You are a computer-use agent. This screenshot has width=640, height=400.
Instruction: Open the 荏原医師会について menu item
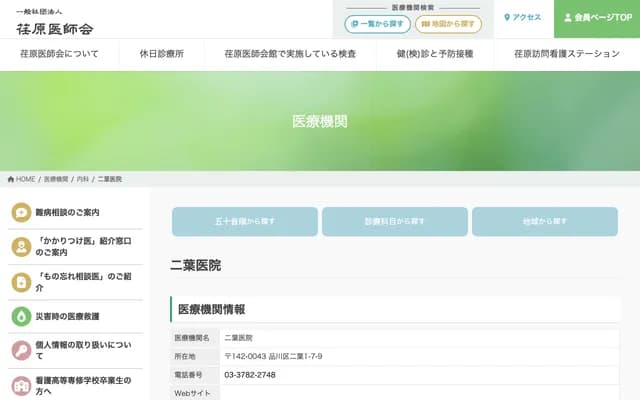pyautogui.click(x=60, y=54)
